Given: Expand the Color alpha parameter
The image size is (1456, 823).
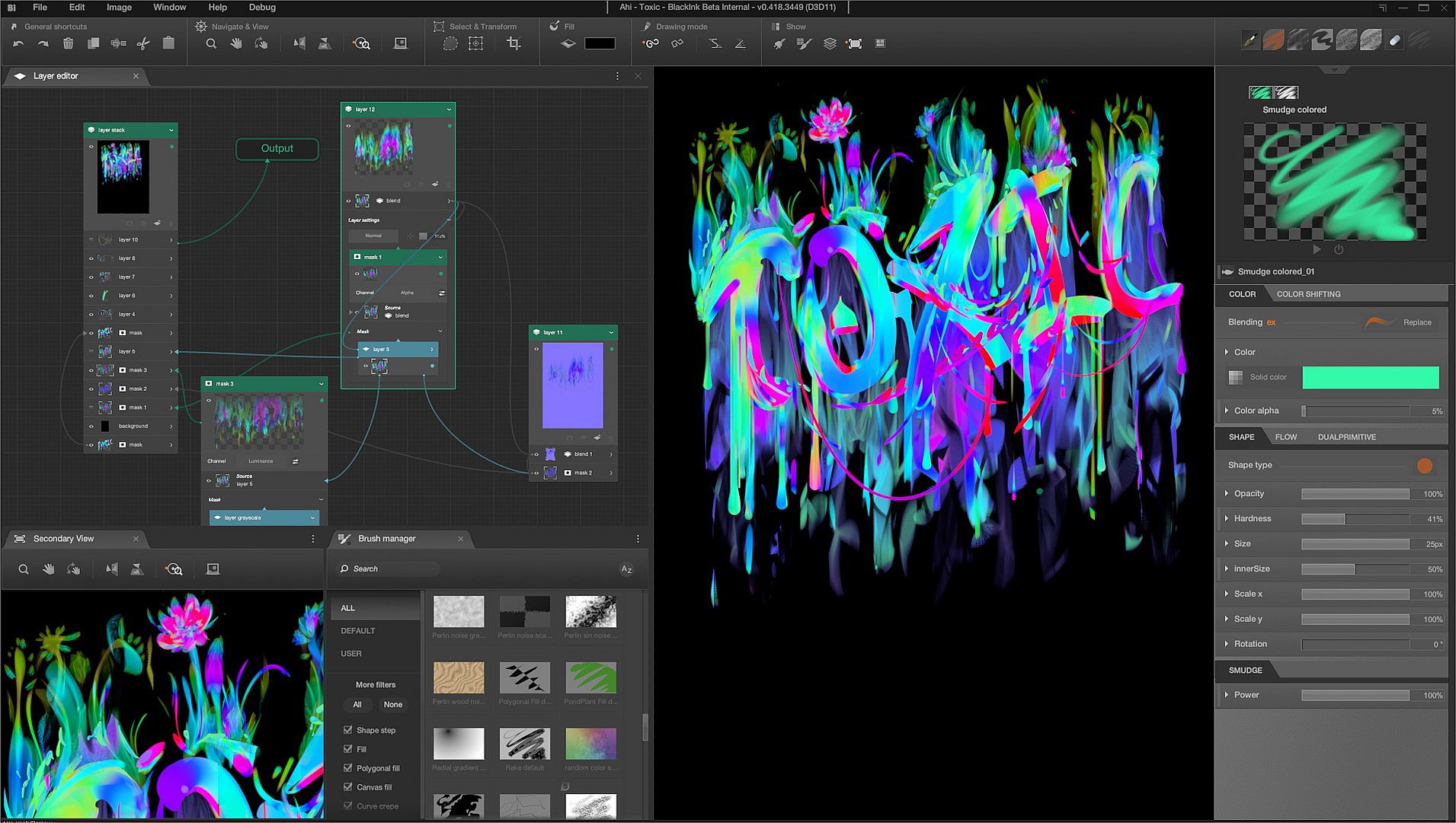Looking at the screenshot, I should [x=1227, y=411].
